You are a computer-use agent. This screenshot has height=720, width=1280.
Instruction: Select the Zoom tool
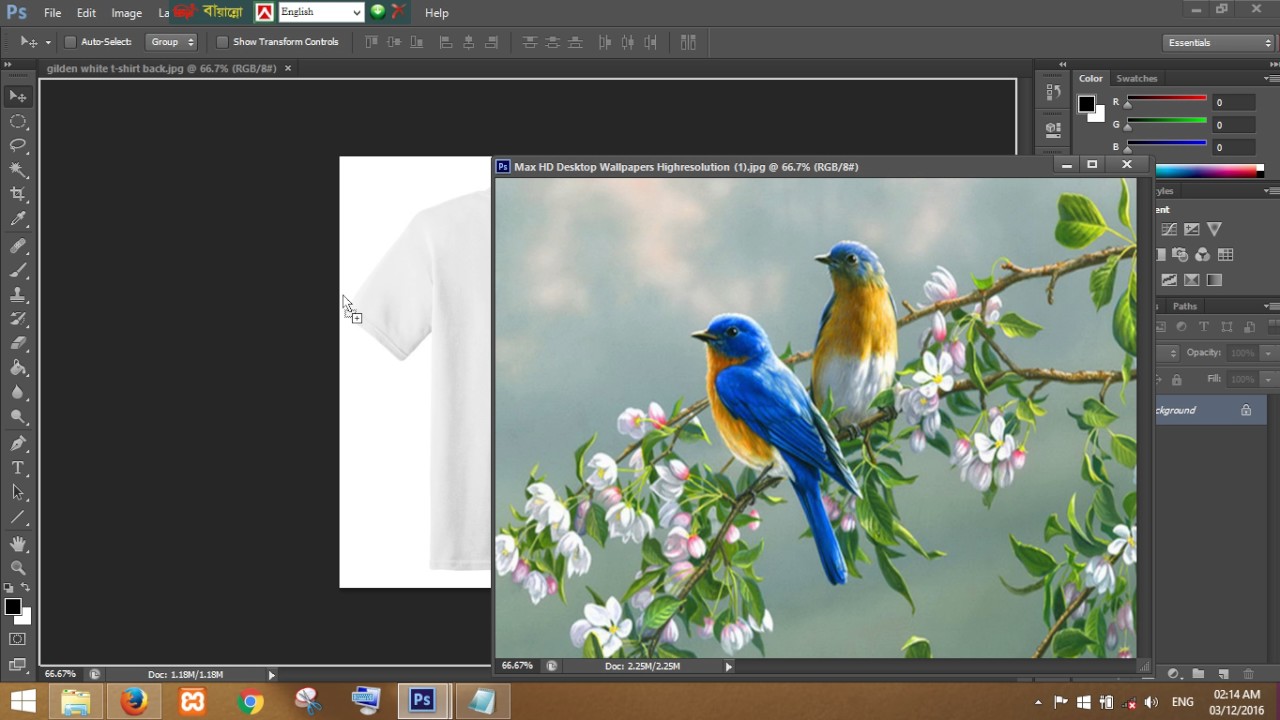18,568
